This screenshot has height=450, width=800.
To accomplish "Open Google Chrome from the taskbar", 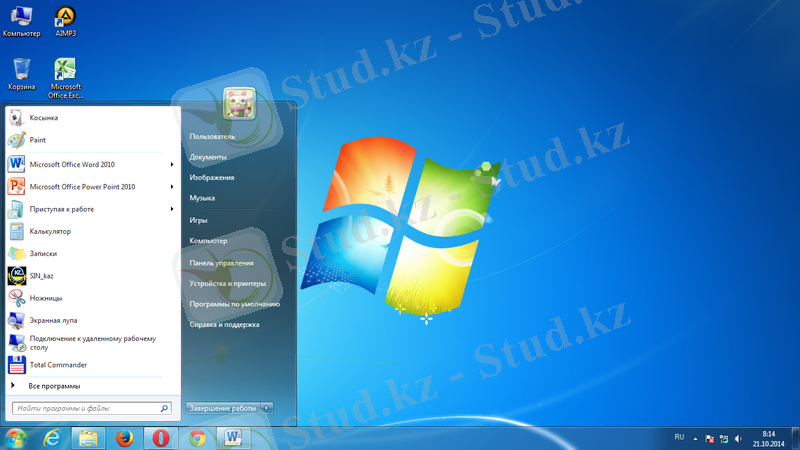I will point(198,438).
